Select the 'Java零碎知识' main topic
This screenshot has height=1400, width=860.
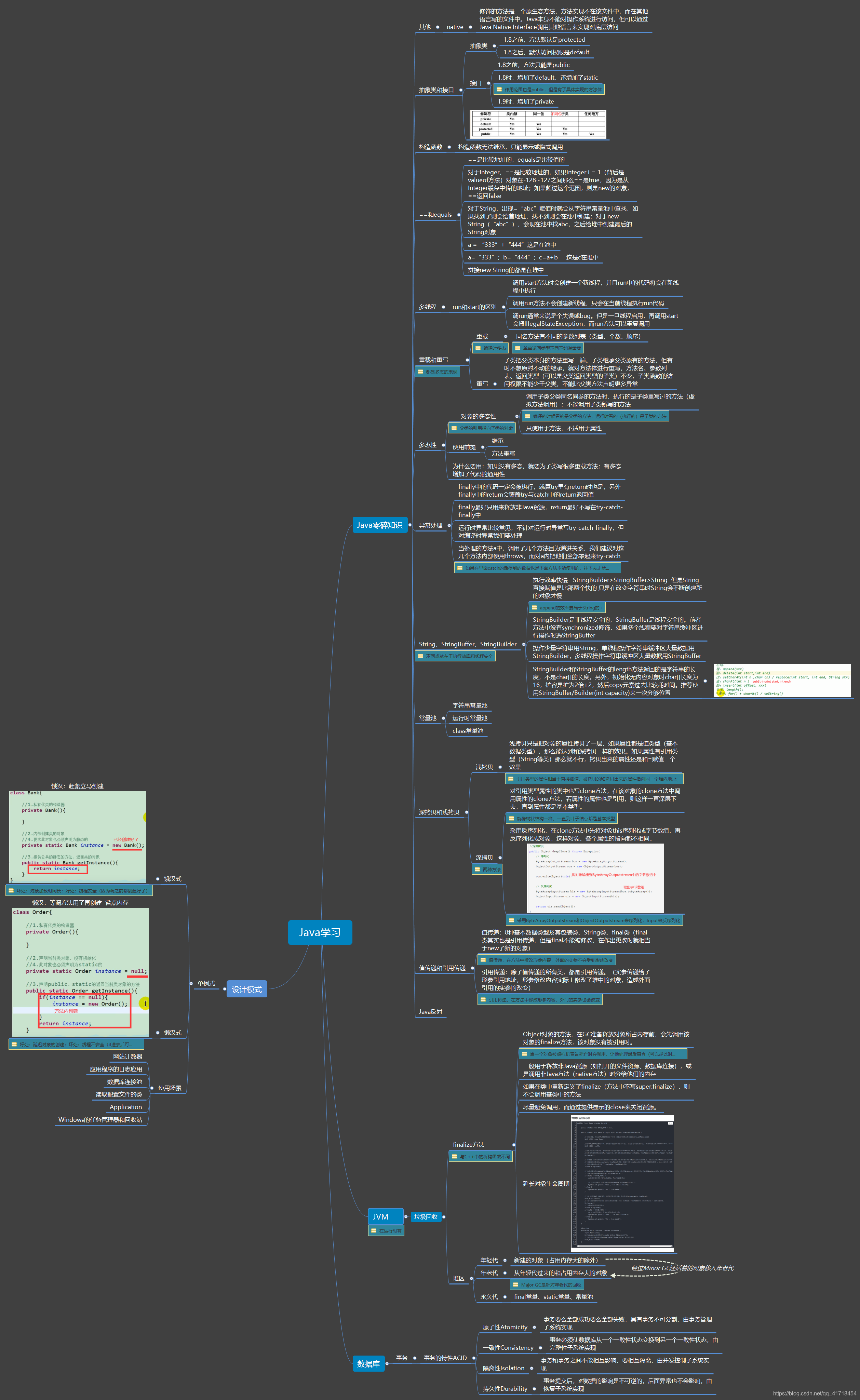pyautogui.click(x=379, y=525)
